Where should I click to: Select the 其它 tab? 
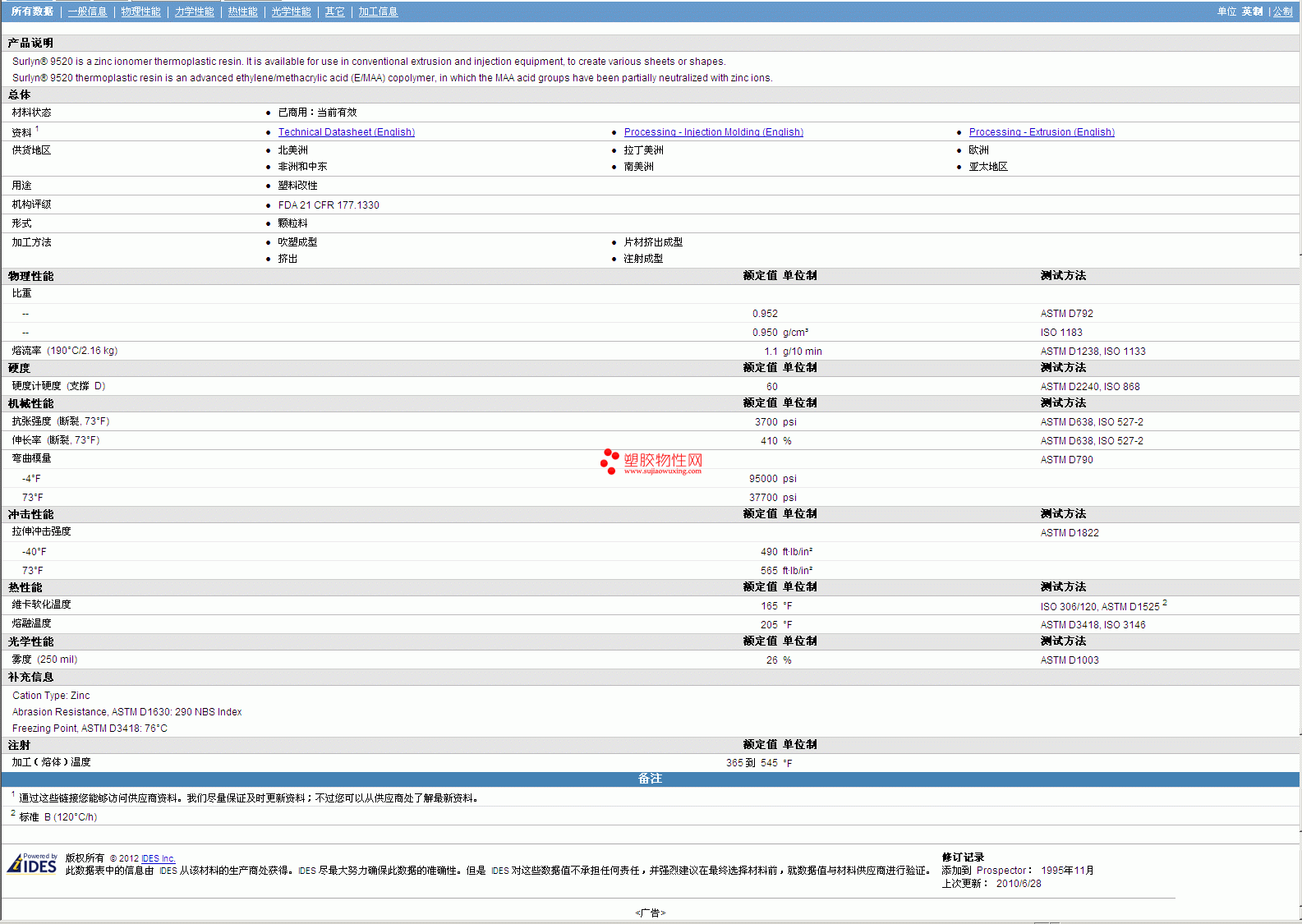[334, 11]
